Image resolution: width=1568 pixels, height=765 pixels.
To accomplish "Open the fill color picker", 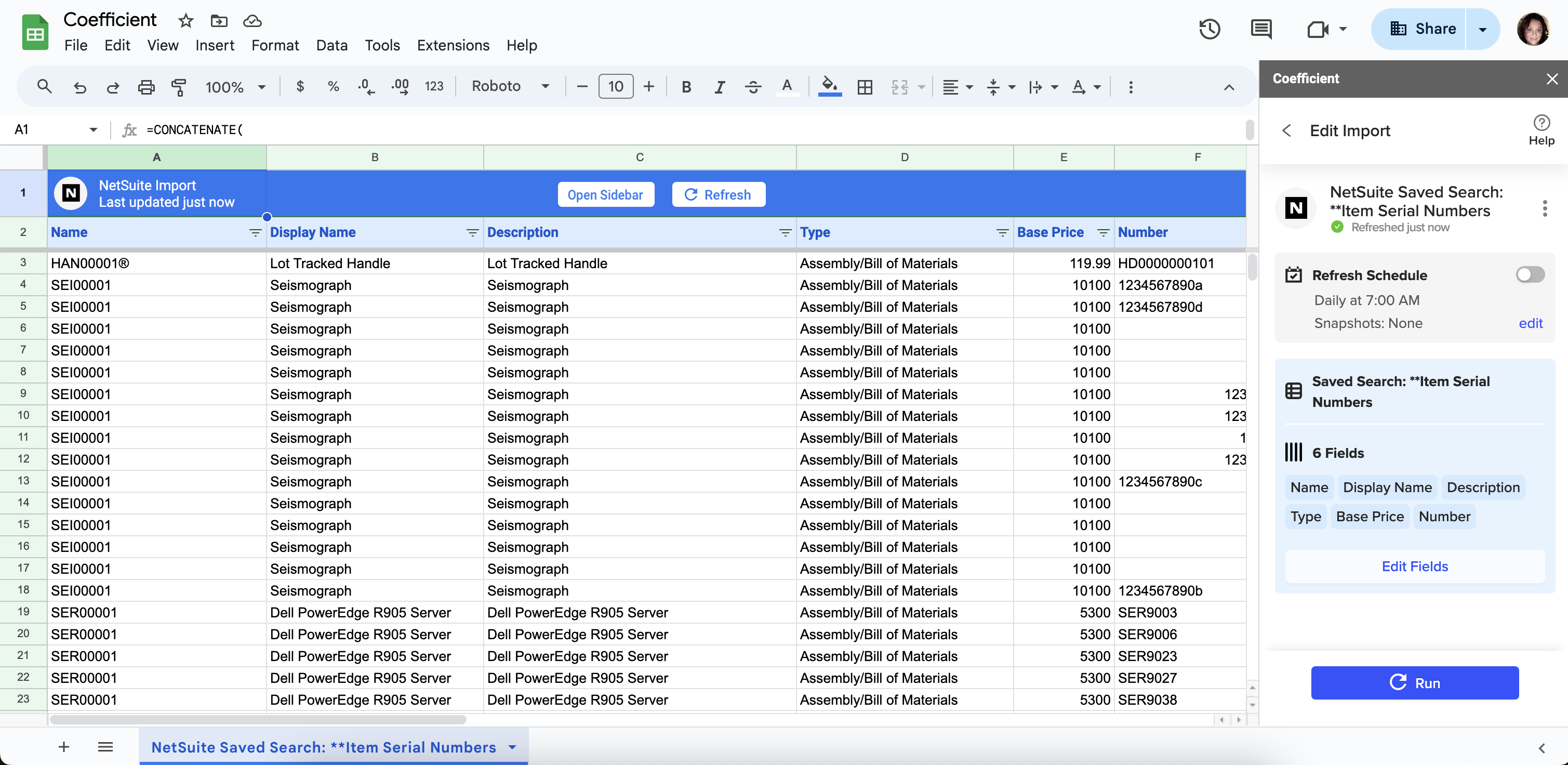I will [830, 86].
